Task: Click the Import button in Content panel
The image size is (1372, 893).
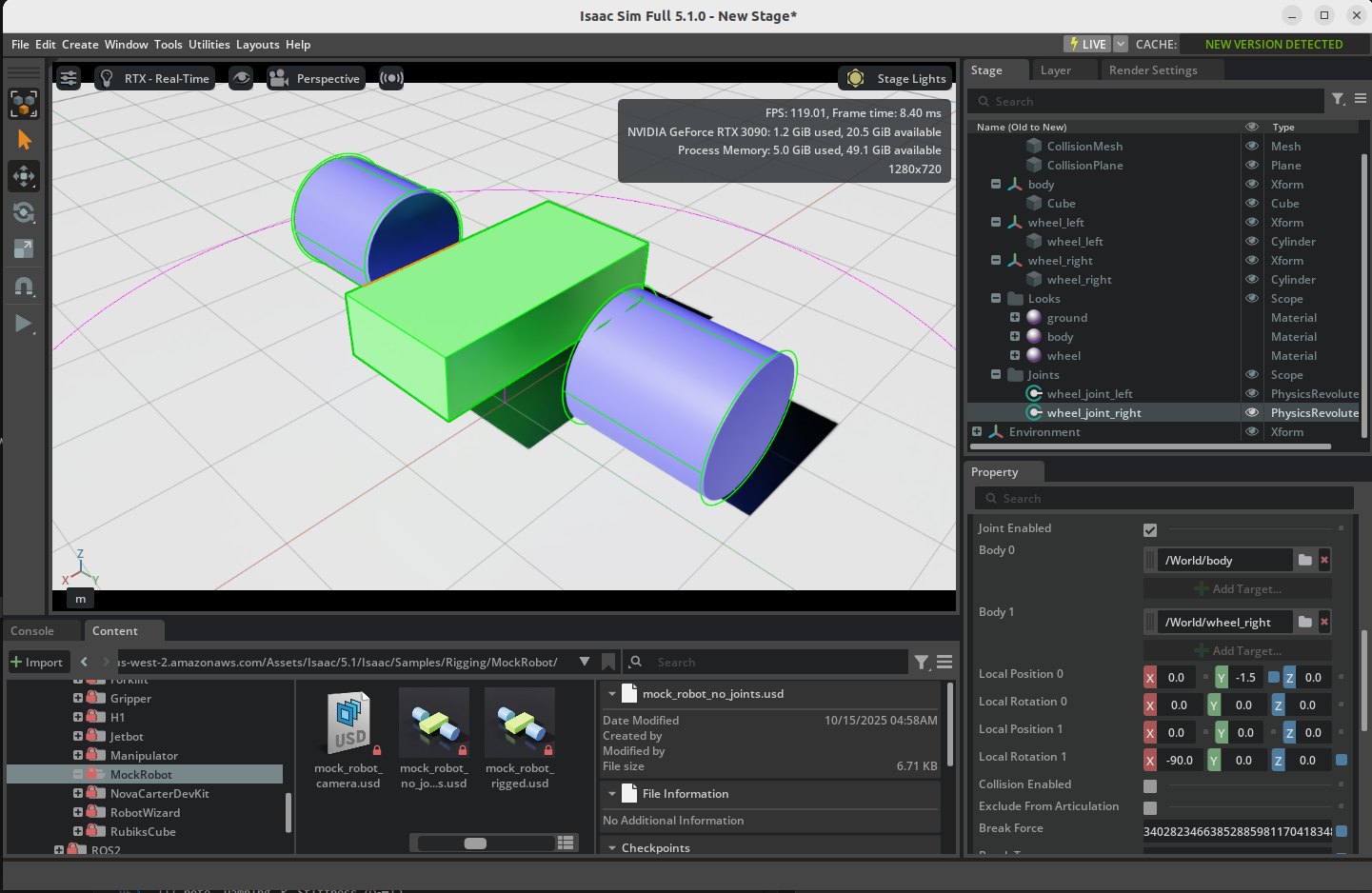Action: [36, 662]
